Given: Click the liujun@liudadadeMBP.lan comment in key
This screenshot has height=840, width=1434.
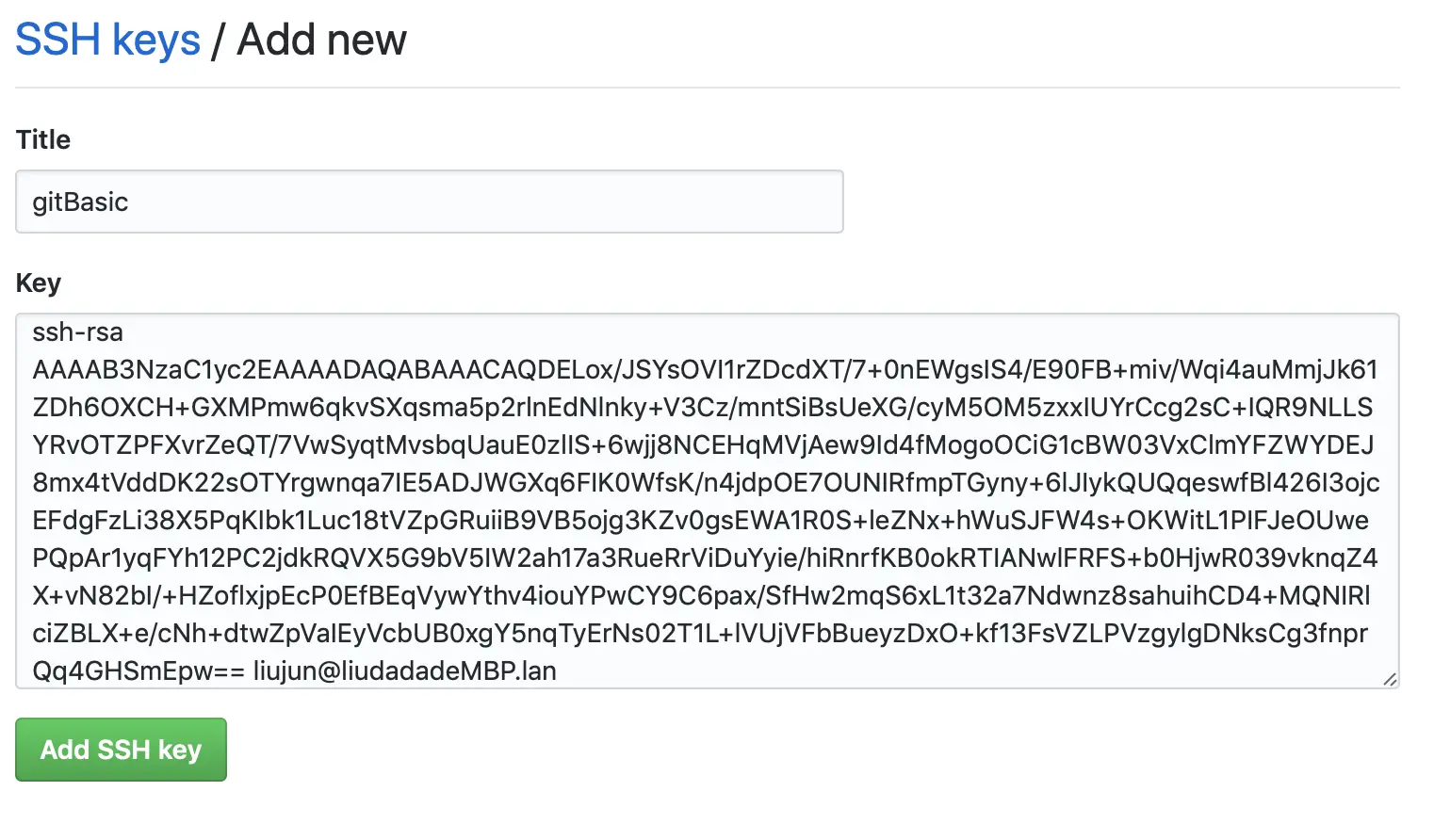Looking at the screenshot, I should tap(404, 670).
